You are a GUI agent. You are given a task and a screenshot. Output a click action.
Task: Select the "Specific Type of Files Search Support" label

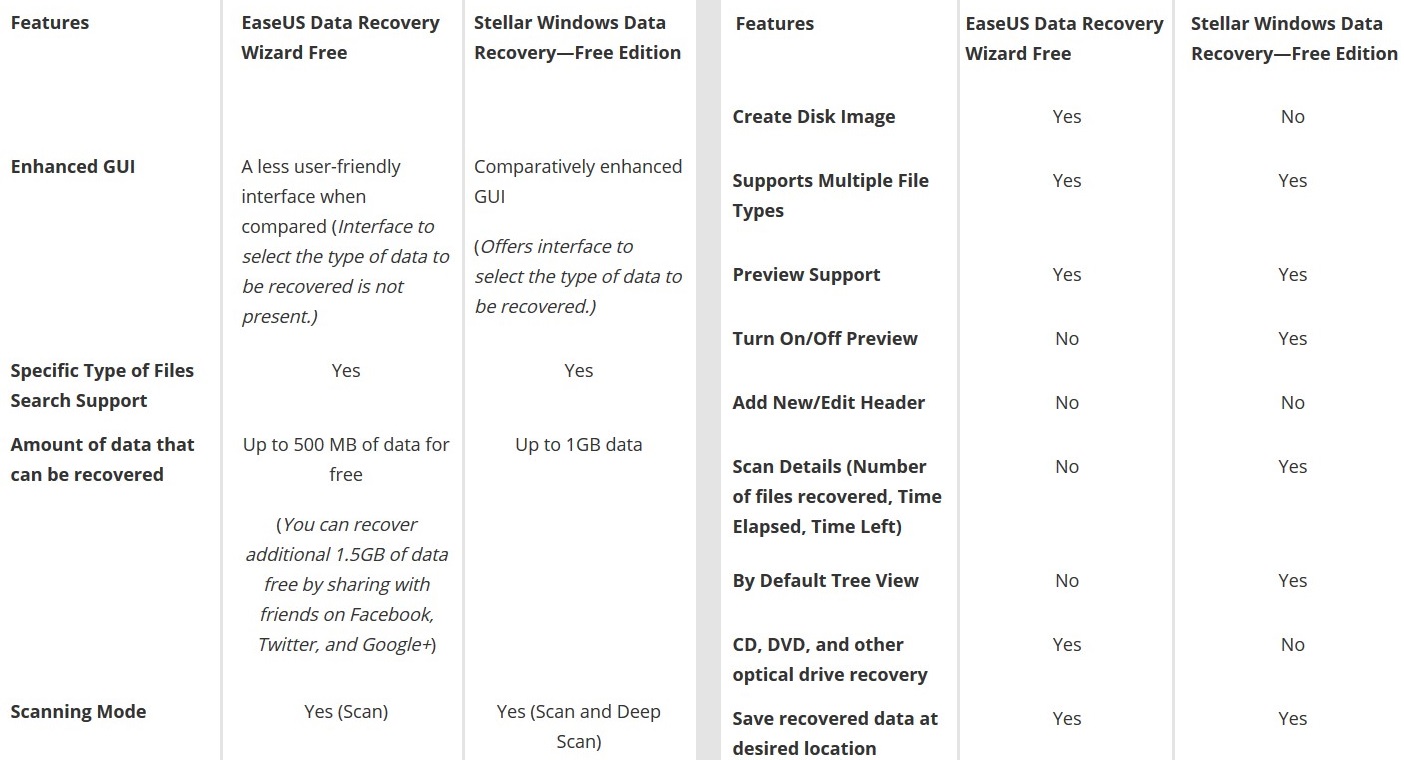(102, 385)
